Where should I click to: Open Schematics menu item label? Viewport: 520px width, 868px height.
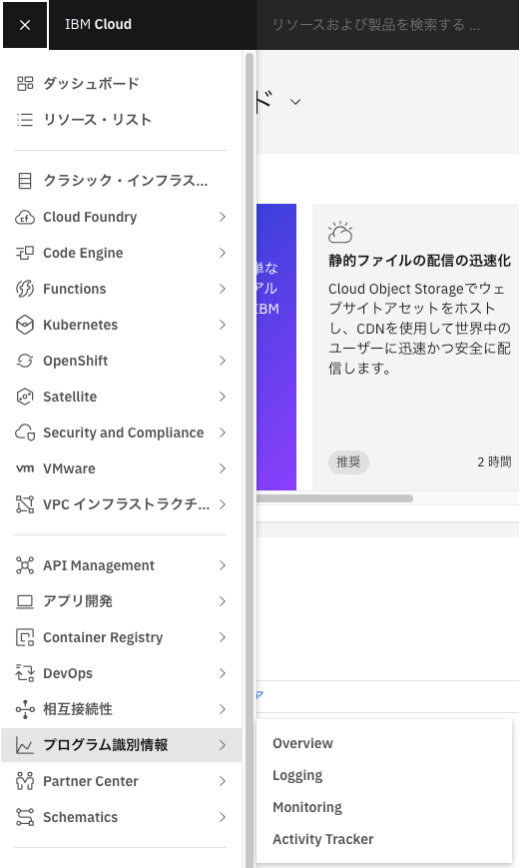[80, 817]
